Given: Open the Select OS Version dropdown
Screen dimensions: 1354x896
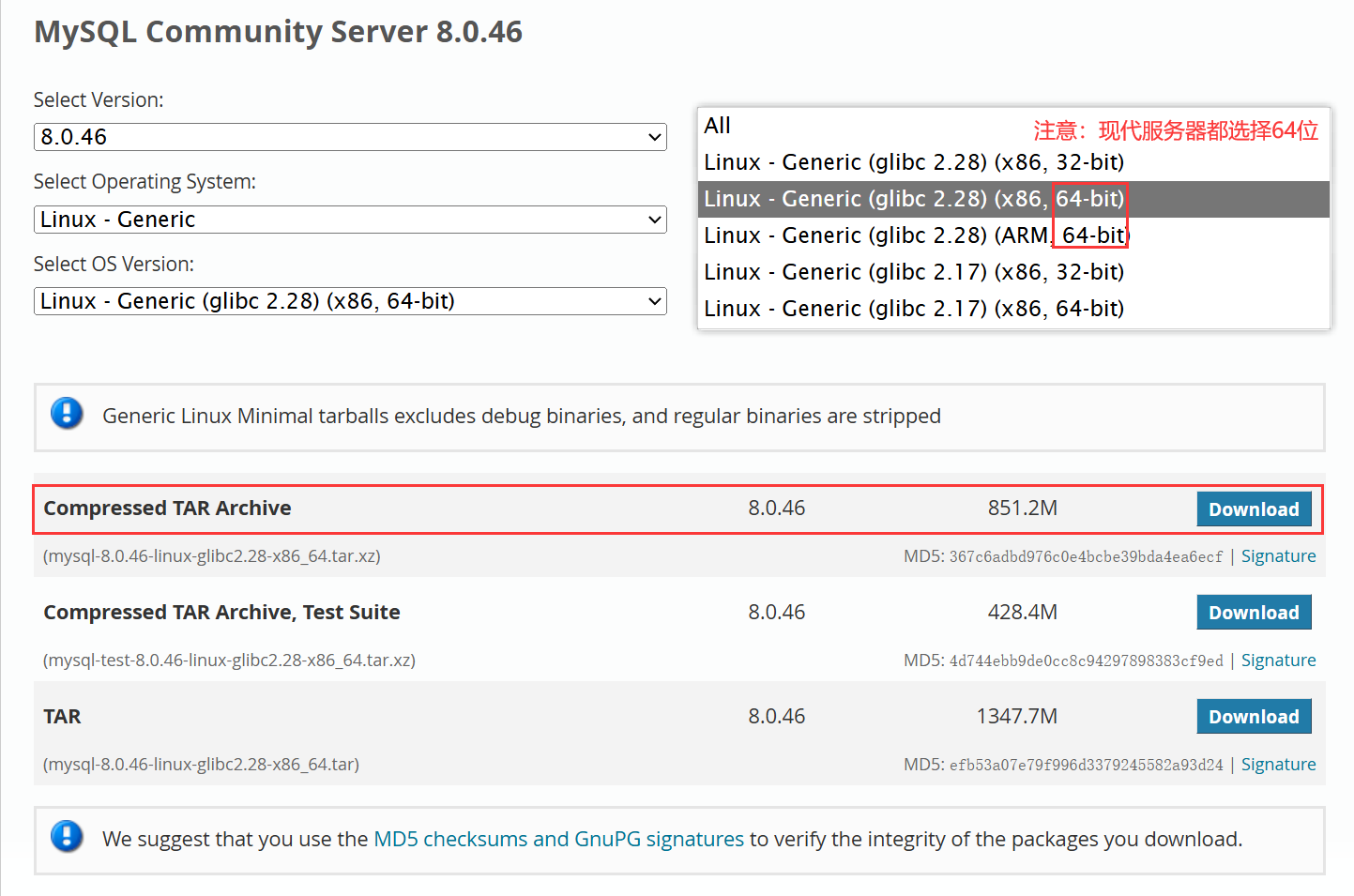Looking at the screenshot, I should point(350,301).
